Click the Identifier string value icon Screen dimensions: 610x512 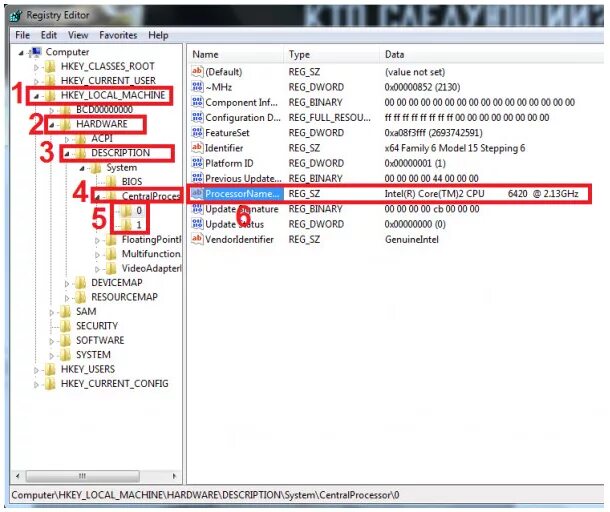pyautogui.click(x=197, y=147)
